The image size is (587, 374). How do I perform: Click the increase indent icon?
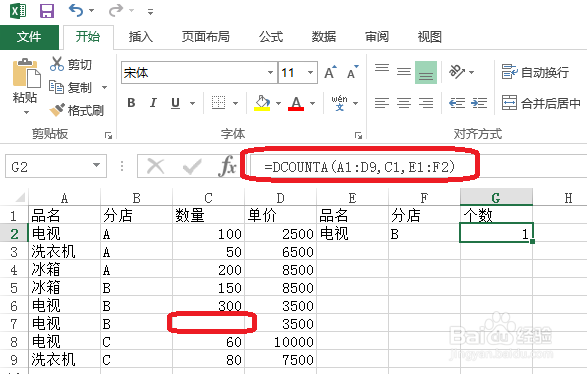coord(479,103)
